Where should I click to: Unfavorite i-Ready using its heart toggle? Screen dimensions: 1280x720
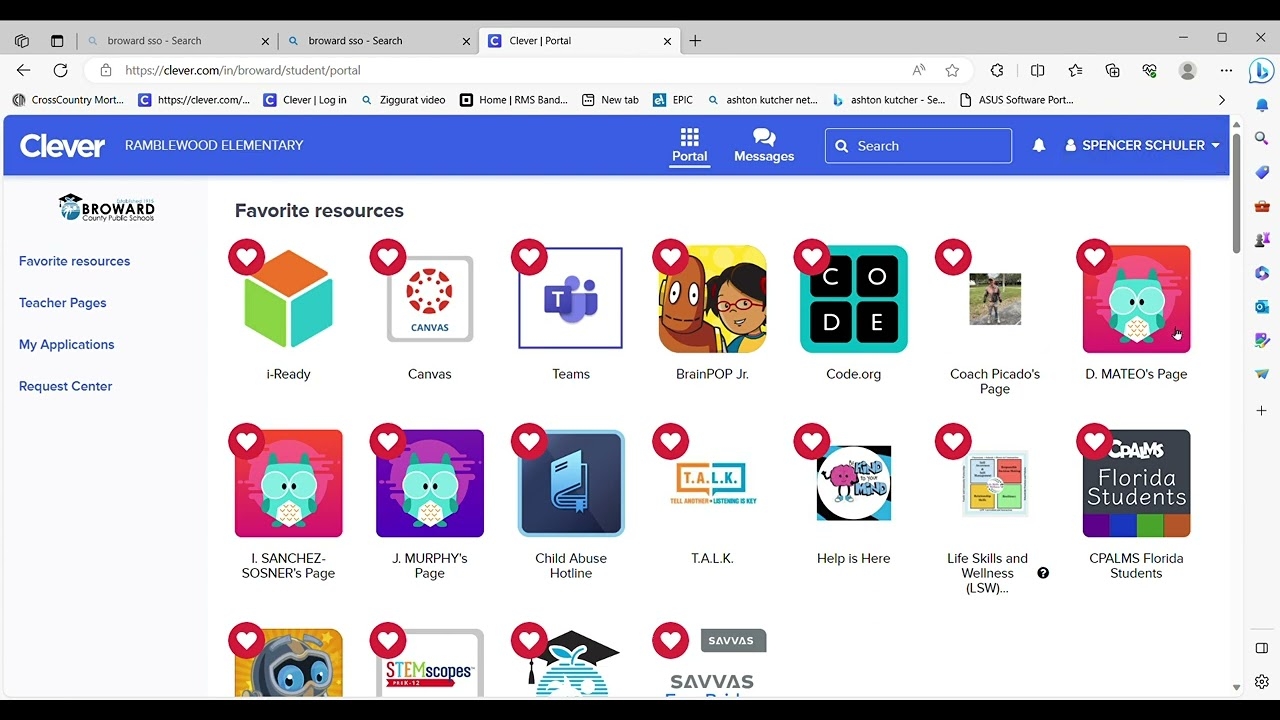pyautogui.click(x=247, y=258)
